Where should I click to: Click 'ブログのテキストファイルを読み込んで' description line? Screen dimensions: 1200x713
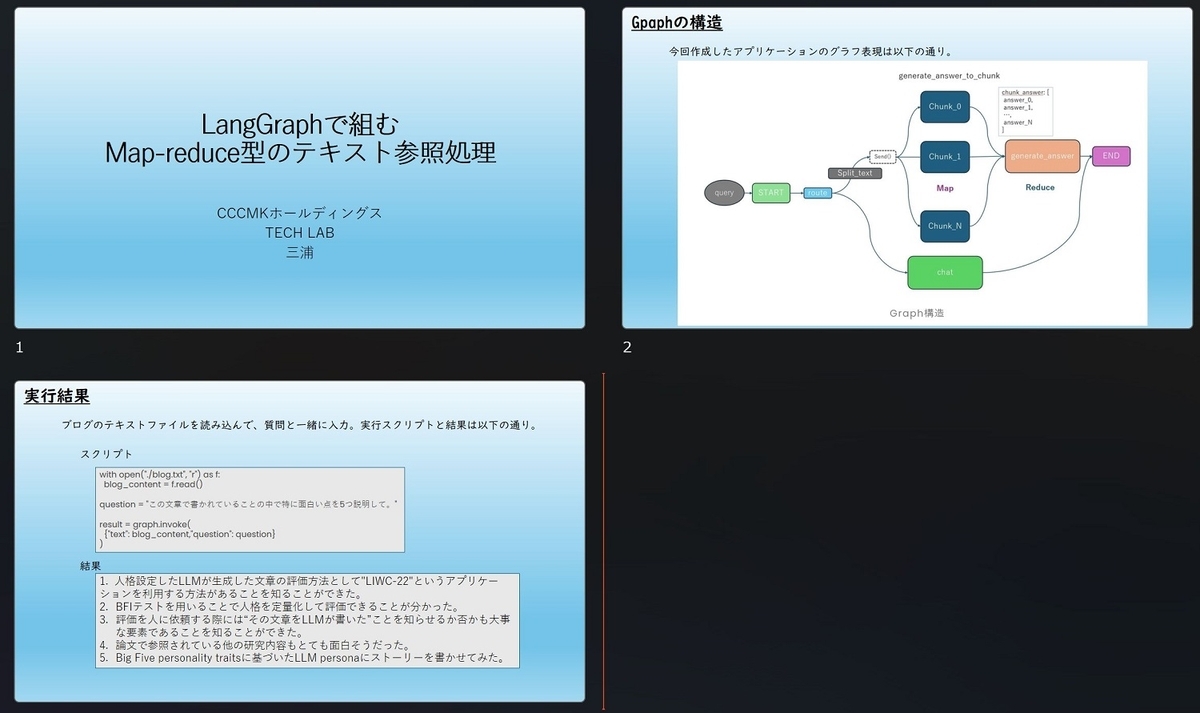coord(300,425)
